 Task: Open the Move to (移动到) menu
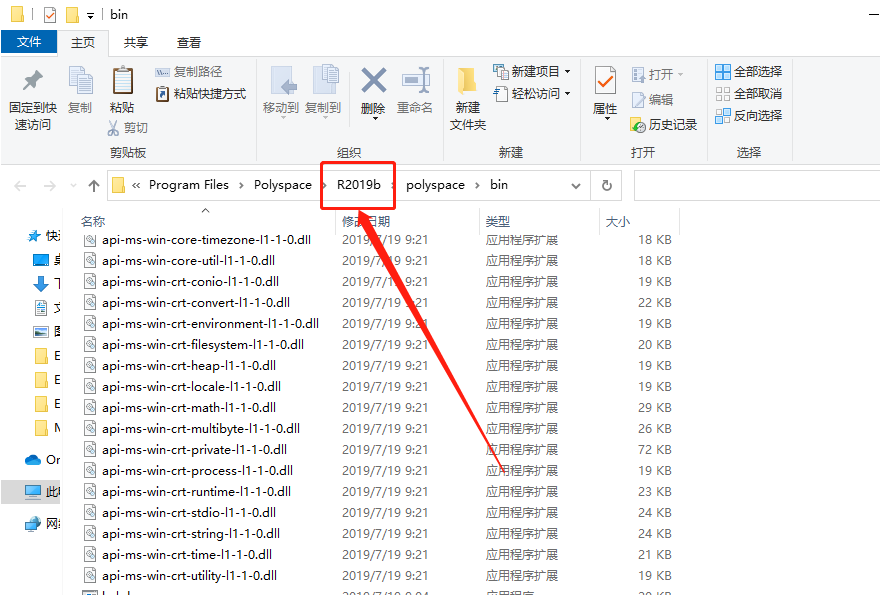281,93
